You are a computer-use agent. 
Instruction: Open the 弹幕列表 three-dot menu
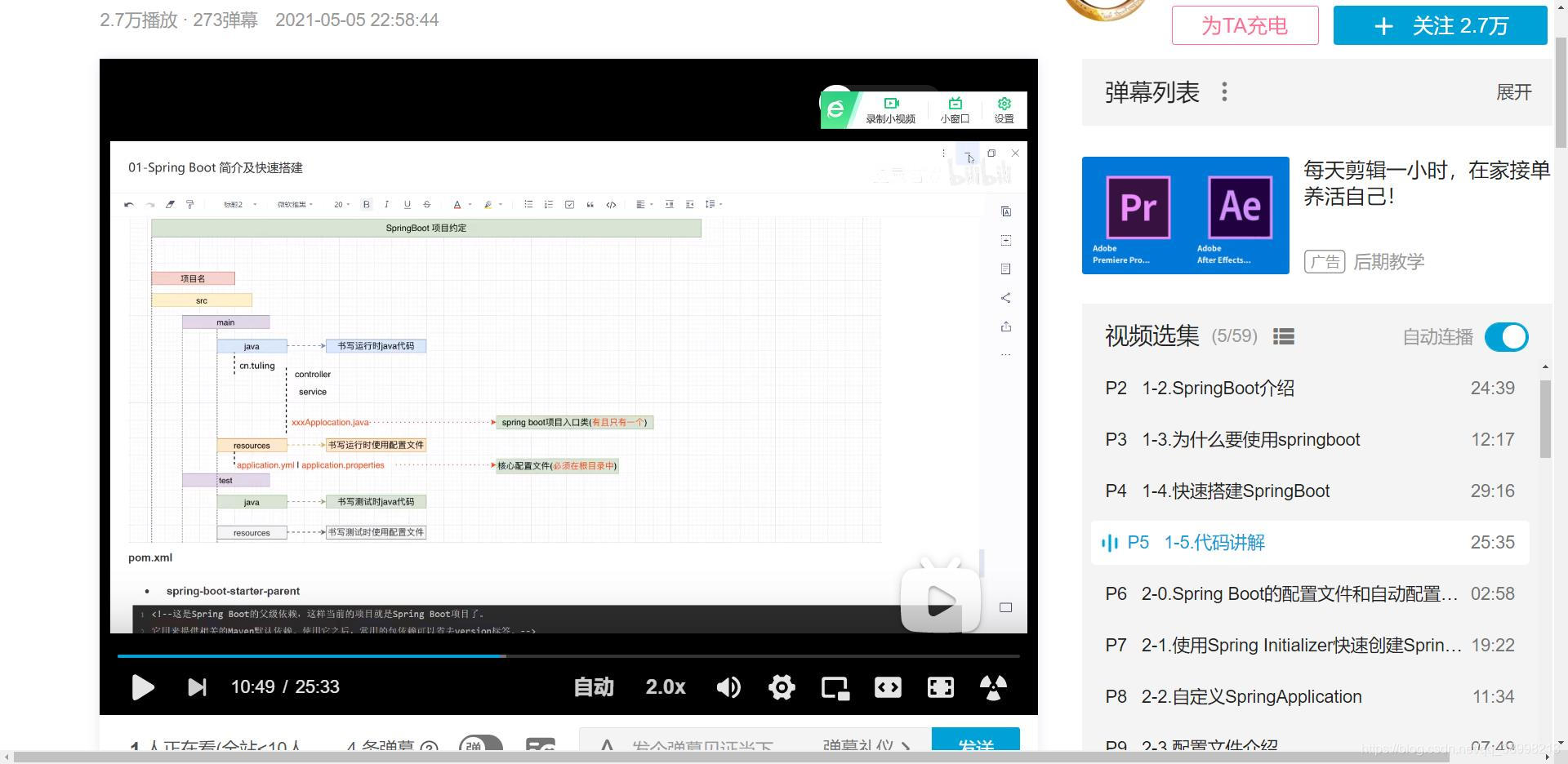(x=1224, y=92)
